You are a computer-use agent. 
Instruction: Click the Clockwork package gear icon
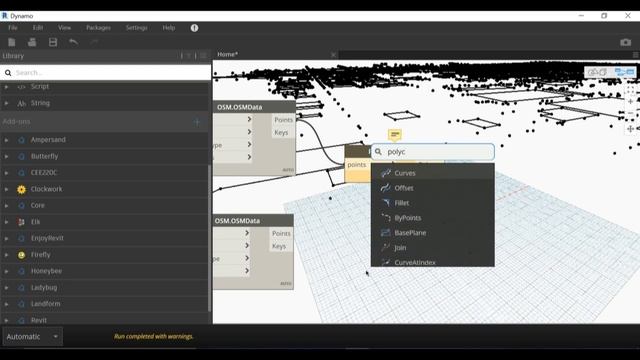click(x=21, y=189)
